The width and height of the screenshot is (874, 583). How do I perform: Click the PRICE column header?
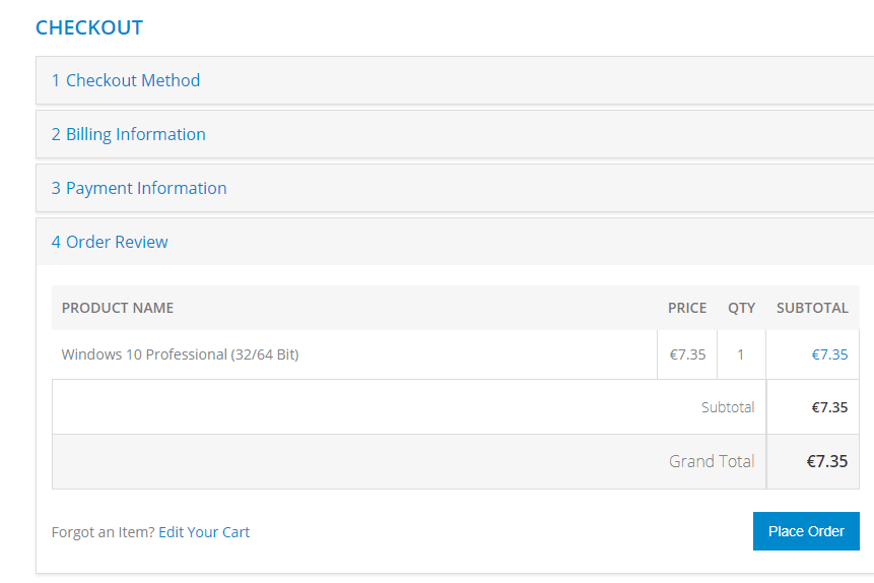687,308
